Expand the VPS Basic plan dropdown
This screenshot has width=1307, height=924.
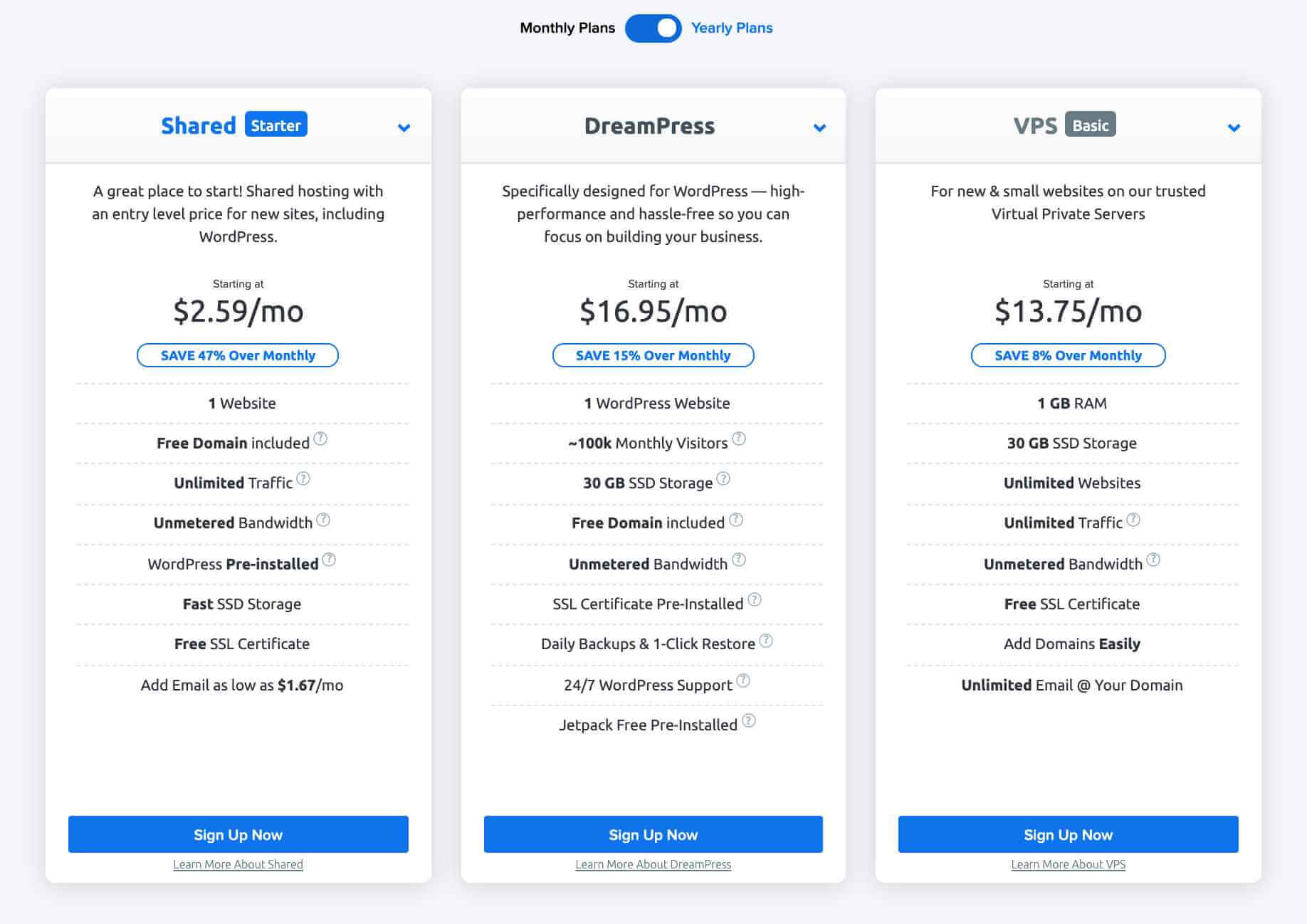pos(1234,128)
